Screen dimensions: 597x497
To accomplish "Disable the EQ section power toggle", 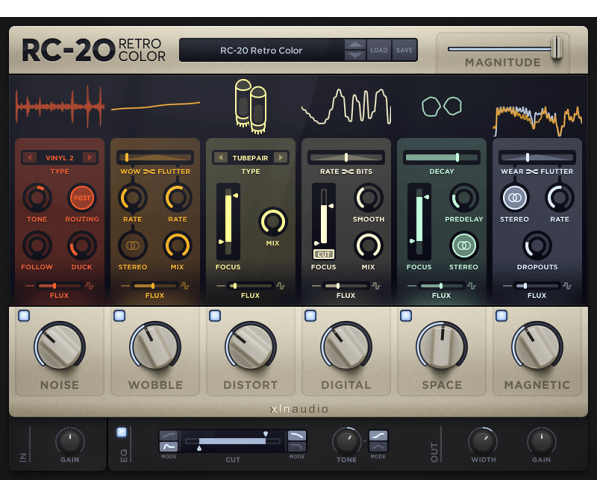I will click(x=121, y=432).
